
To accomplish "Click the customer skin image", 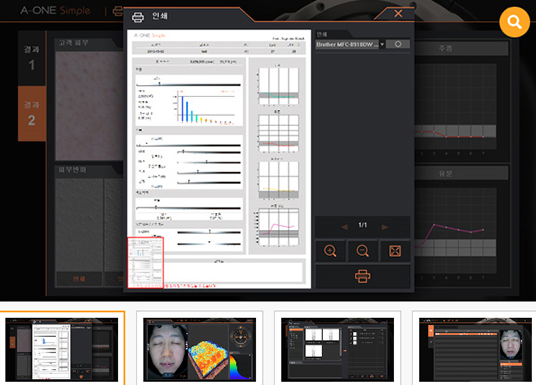I will click(x=90, y=106).
